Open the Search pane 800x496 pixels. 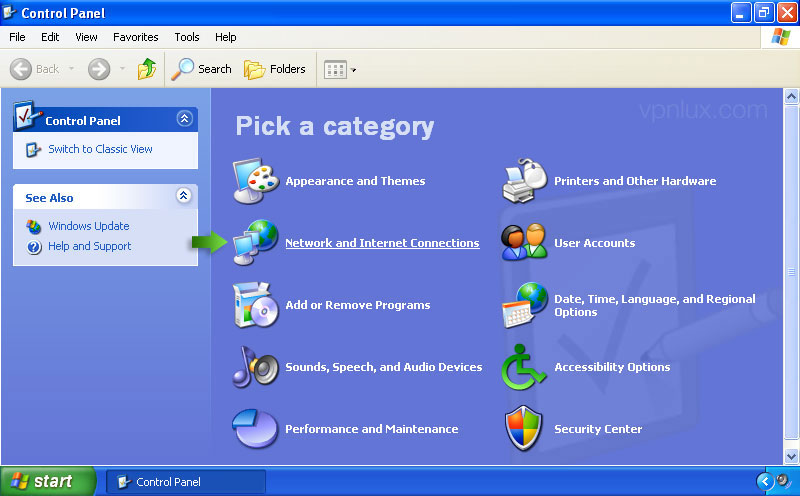click(201, 69)
